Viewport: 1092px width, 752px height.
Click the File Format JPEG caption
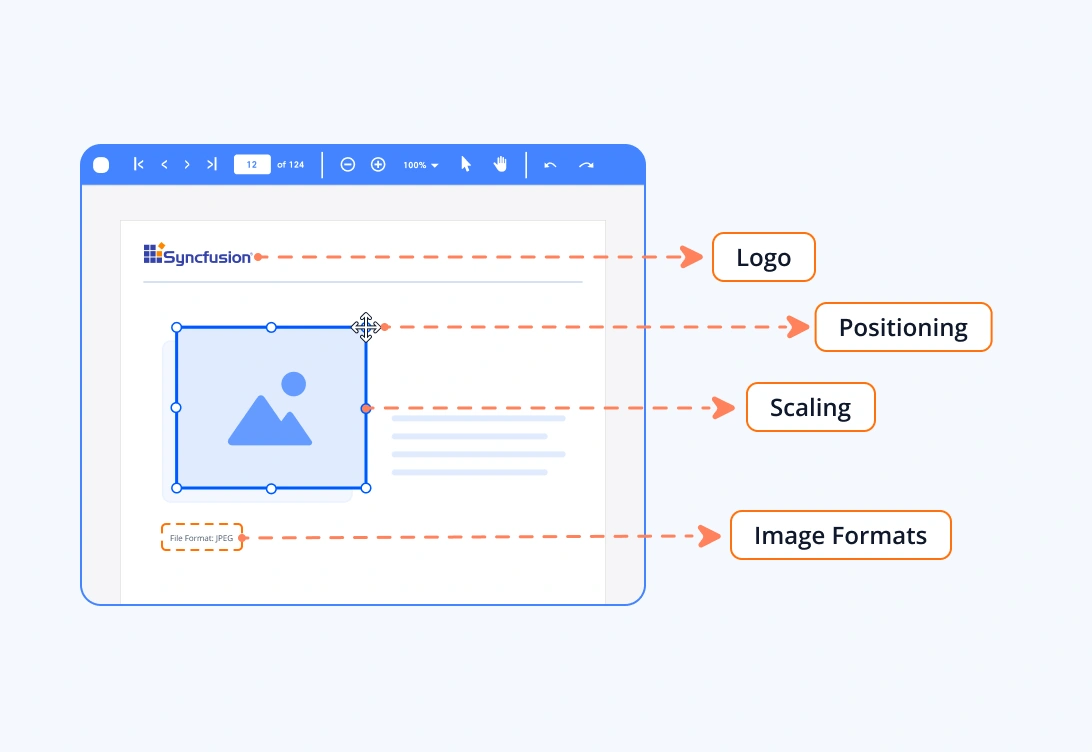point(201,537)
